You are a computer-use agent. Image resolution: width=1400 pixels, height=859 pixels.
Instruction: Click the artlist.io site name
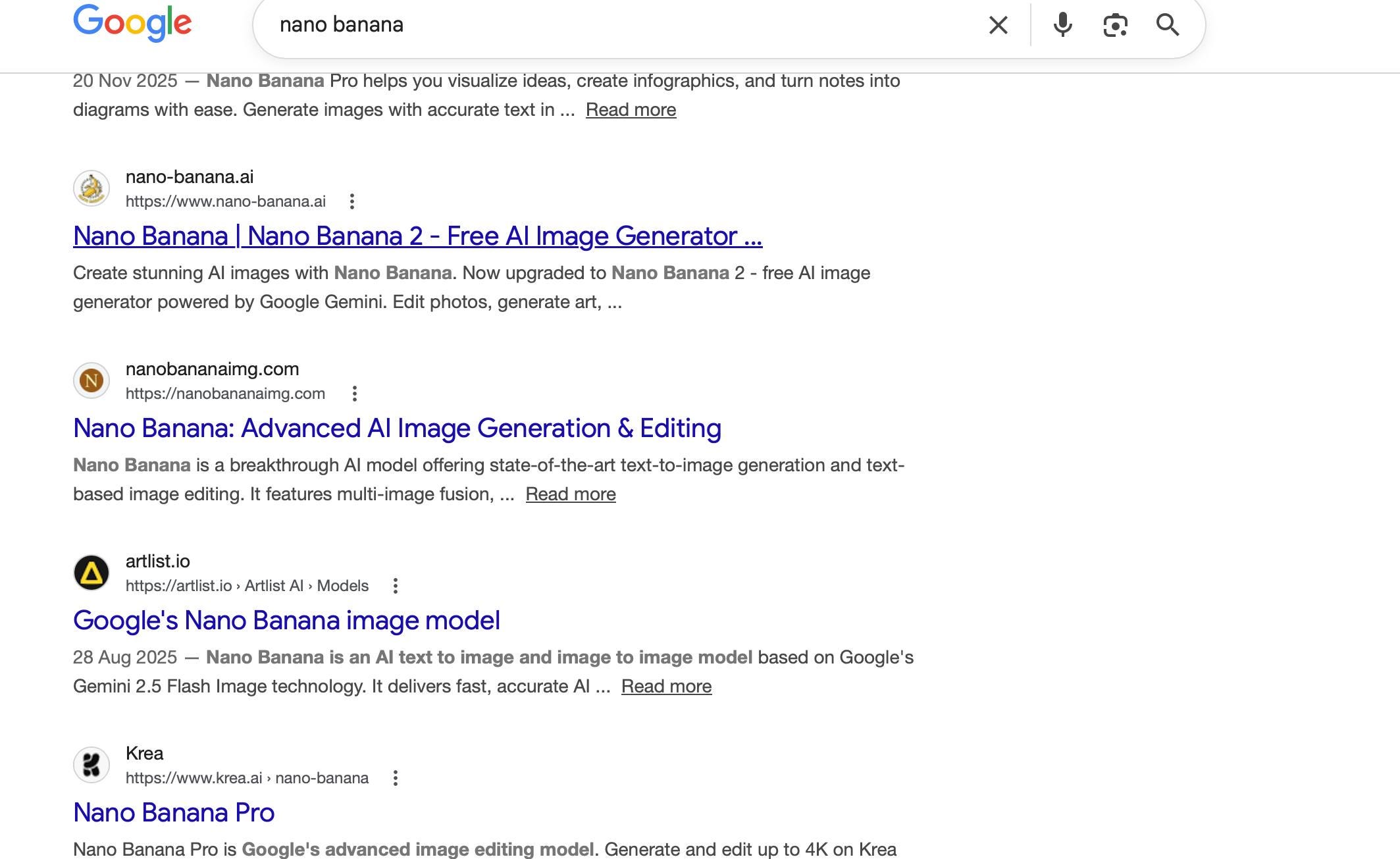tap(158, 561)
